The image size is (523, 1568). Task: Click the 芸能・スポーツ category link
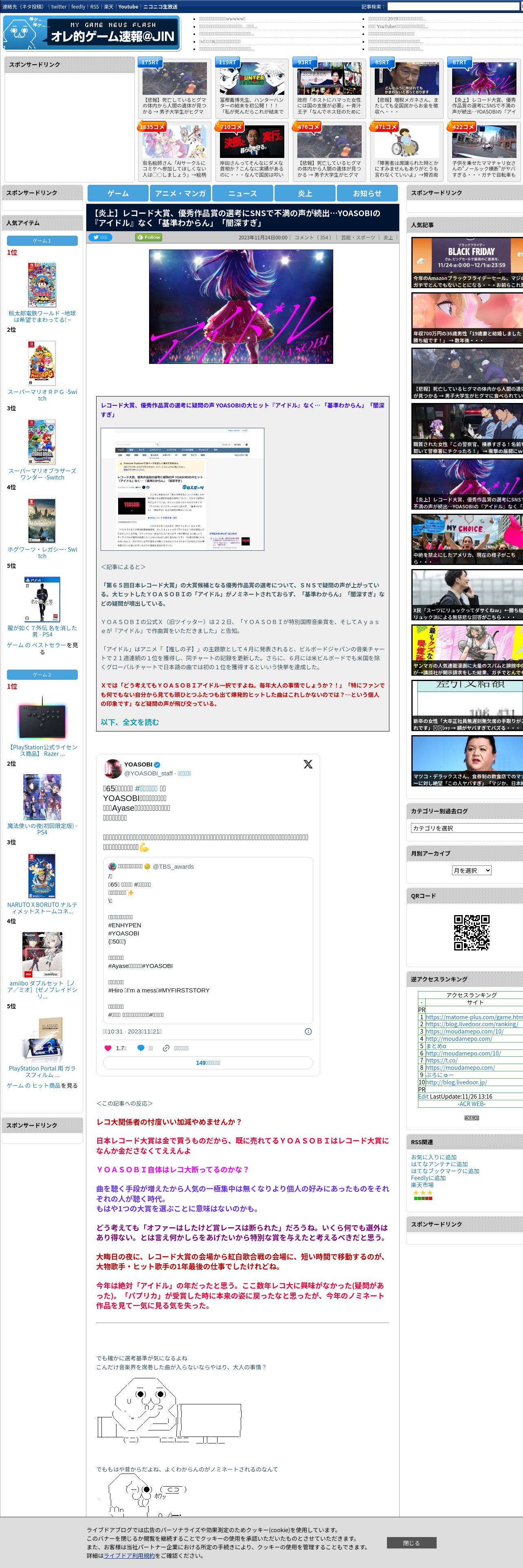click(x=358, y=237)
